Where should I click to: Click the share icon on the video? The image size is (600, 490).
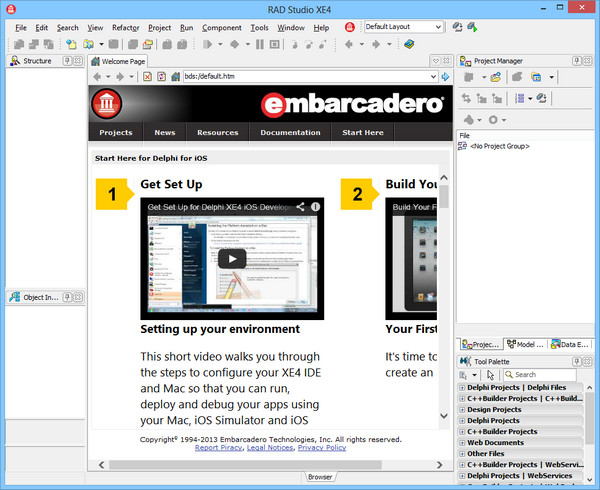pyautogui.click(x=300, y=208)
